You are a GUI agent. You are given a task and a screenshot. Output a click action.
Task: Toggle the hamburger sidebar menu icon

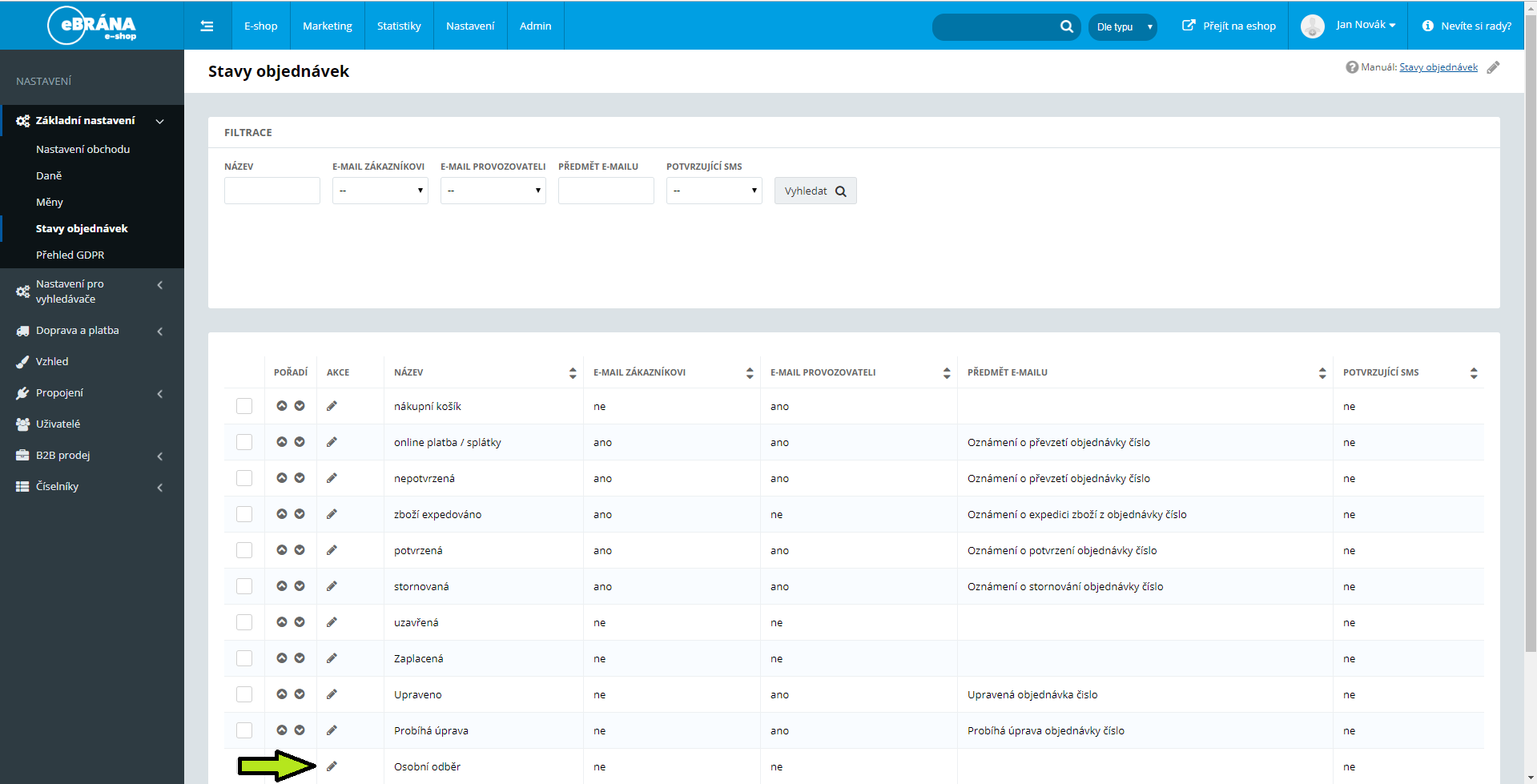pos(207,26)
